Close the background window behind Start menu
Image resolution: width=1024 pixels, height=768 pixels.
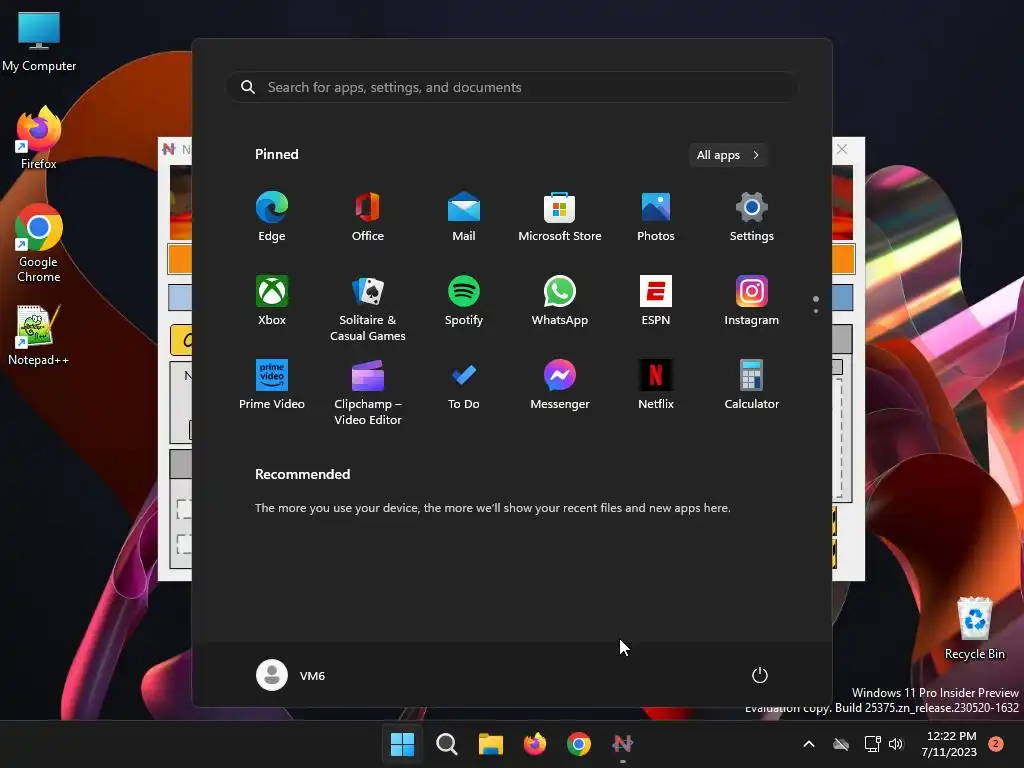[842, 149]
